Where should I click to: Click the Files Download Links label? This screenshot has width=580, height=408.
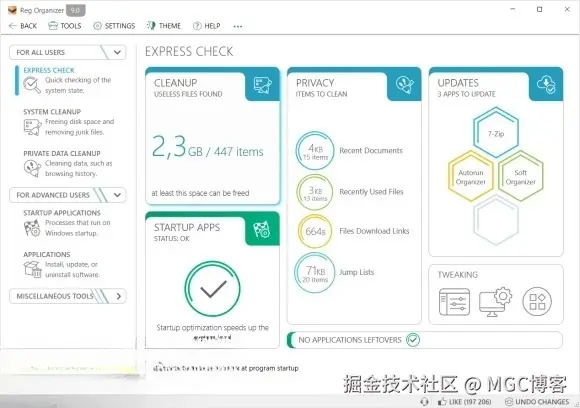[x=374, y=231]
